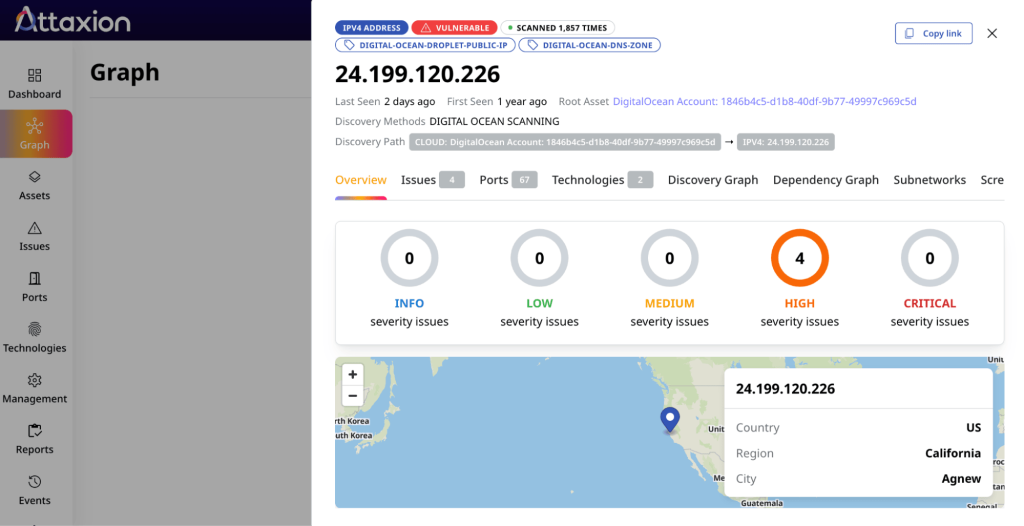Open the Ports tab with 67 badge
The height and width of the screenshot is (526, 1024).
pos(508,180)
